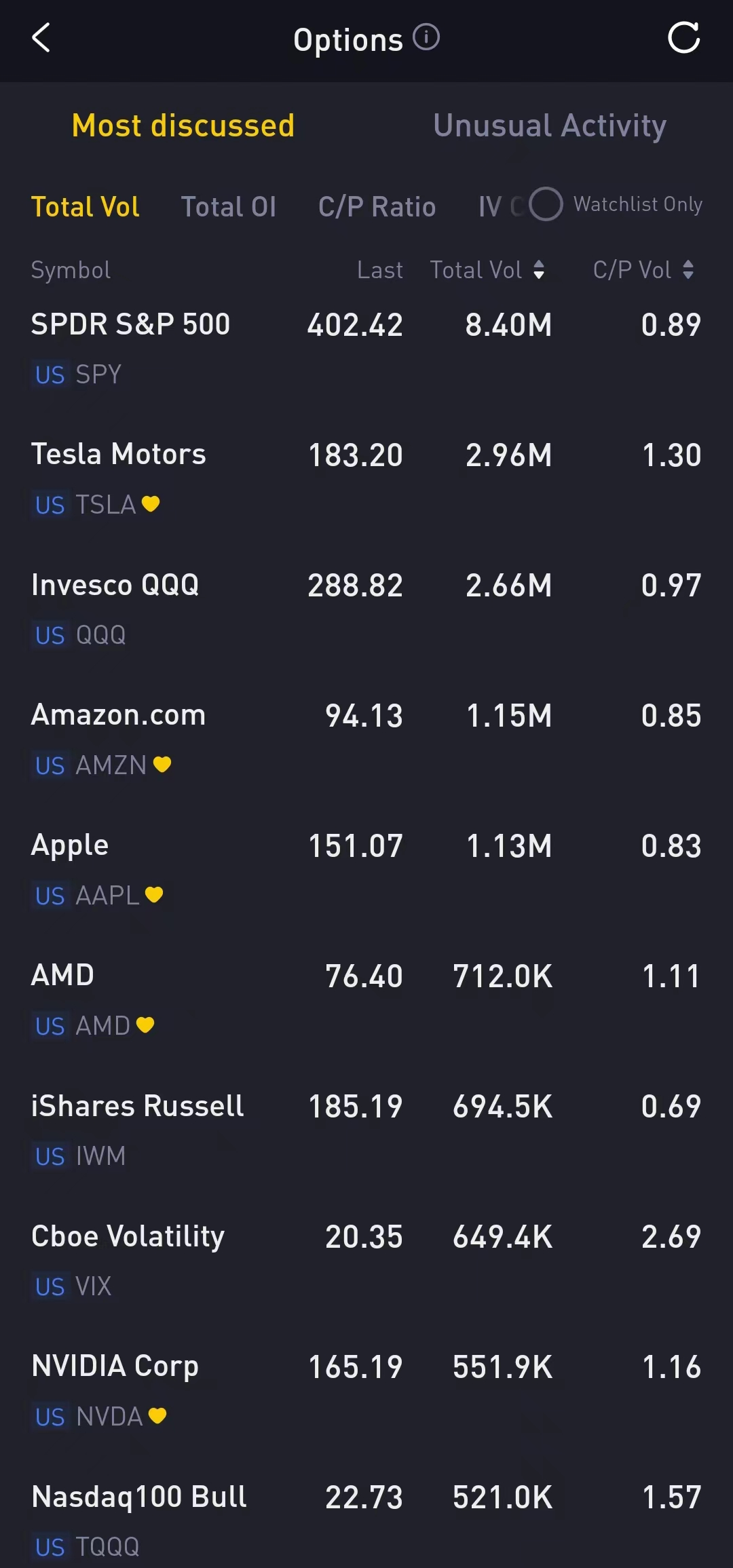Select the Total OI filter
The height and width of the screenshot is (1568, 733).
(229, 207)
